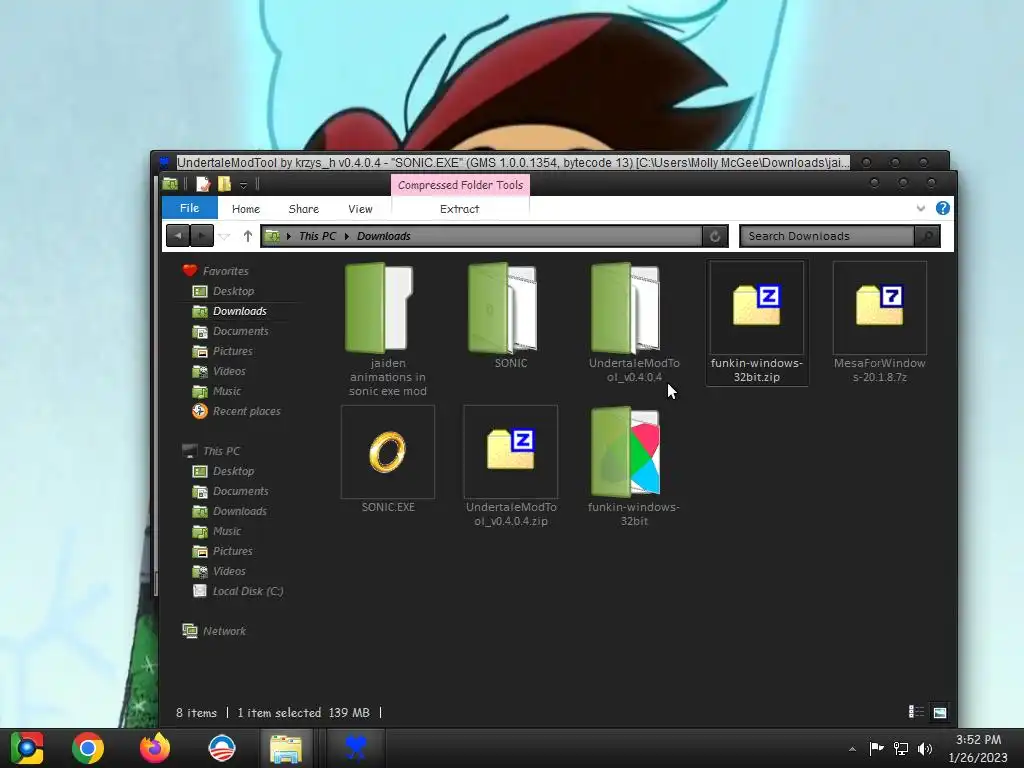
Task: Open the Obama logo app on taskbar
Action: pos(221,748)
